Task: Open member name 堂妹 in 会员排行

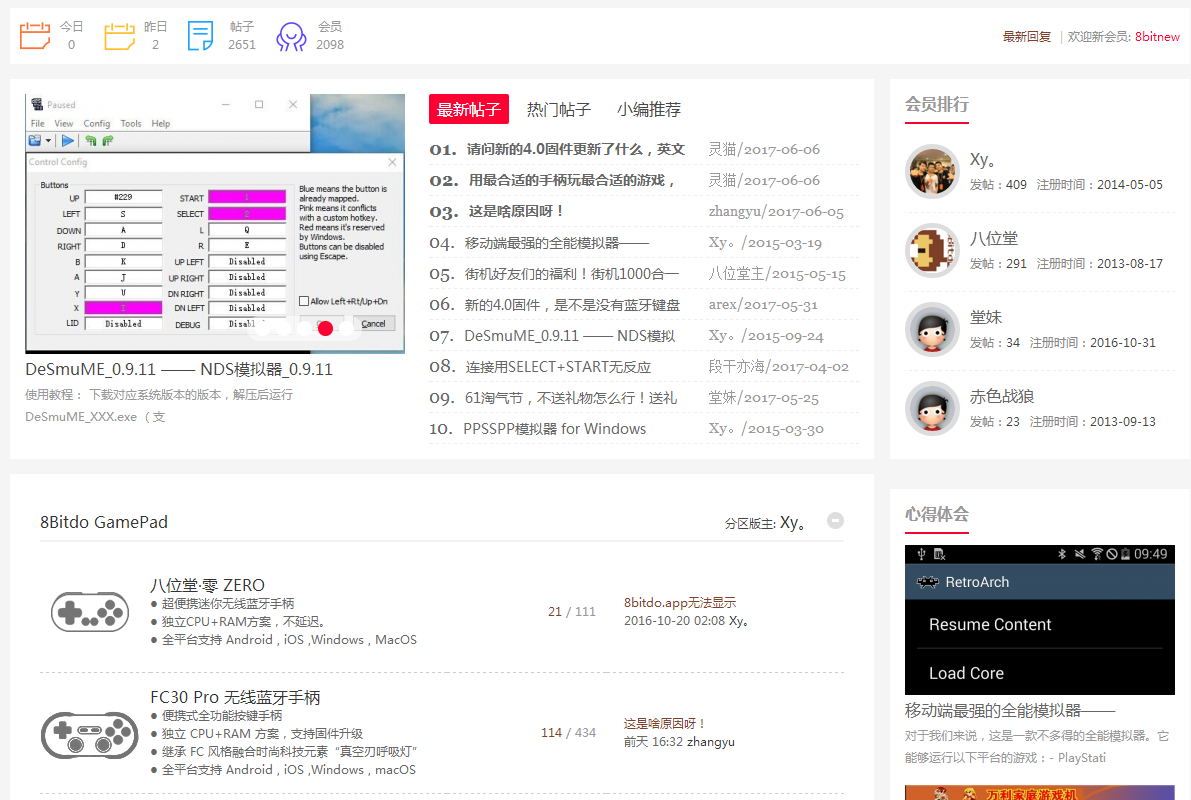Action: [986, 318]
